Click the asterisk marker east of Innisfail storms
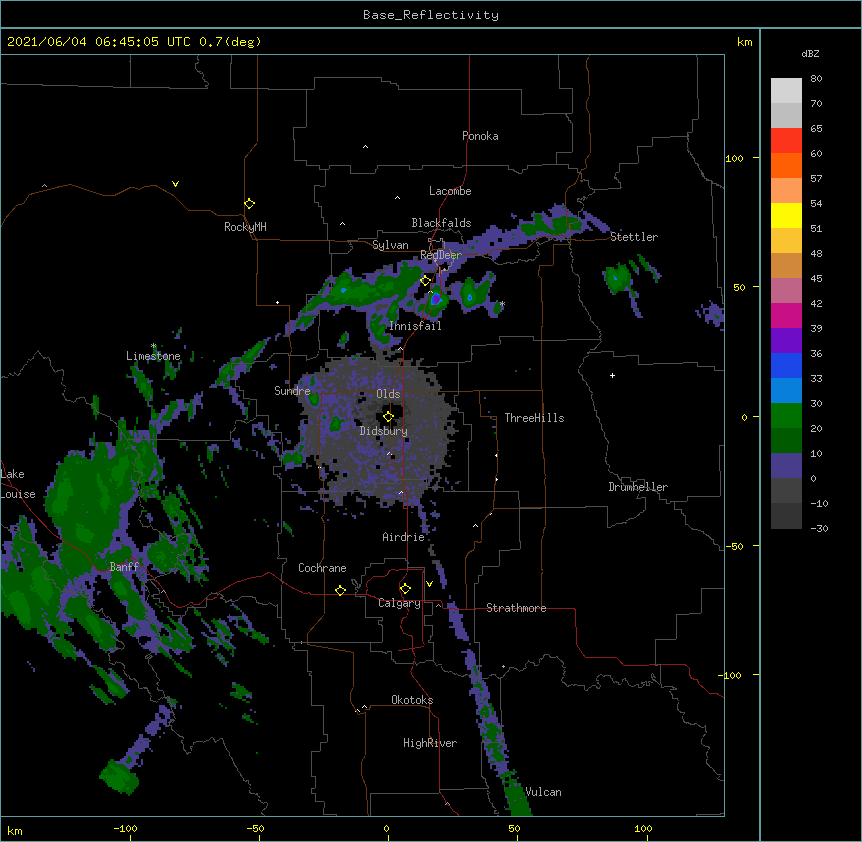862x842 pixels. tap(502, 304)
